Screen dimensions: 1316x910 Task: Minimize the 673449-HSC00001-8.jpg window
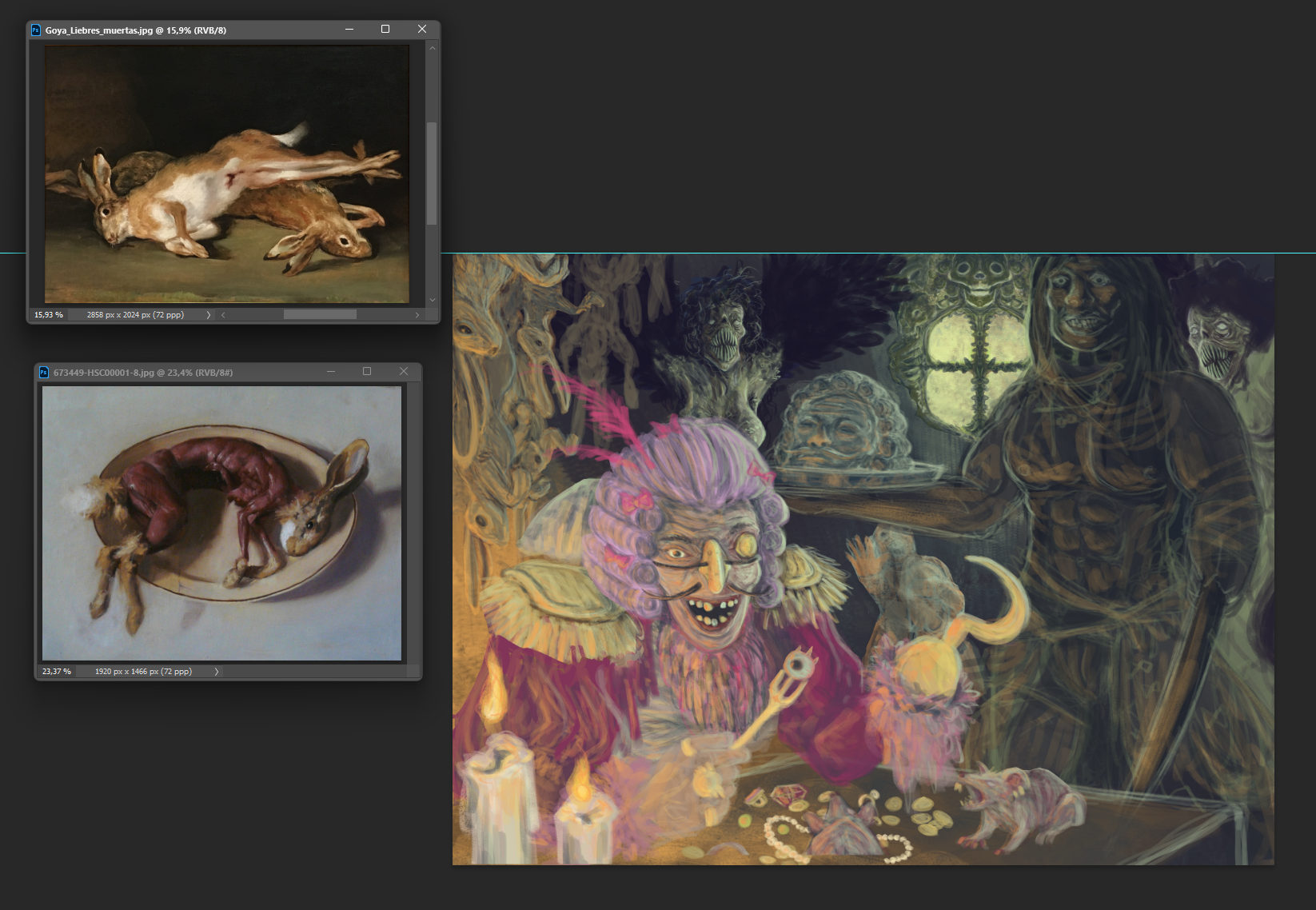pos(331,371)
